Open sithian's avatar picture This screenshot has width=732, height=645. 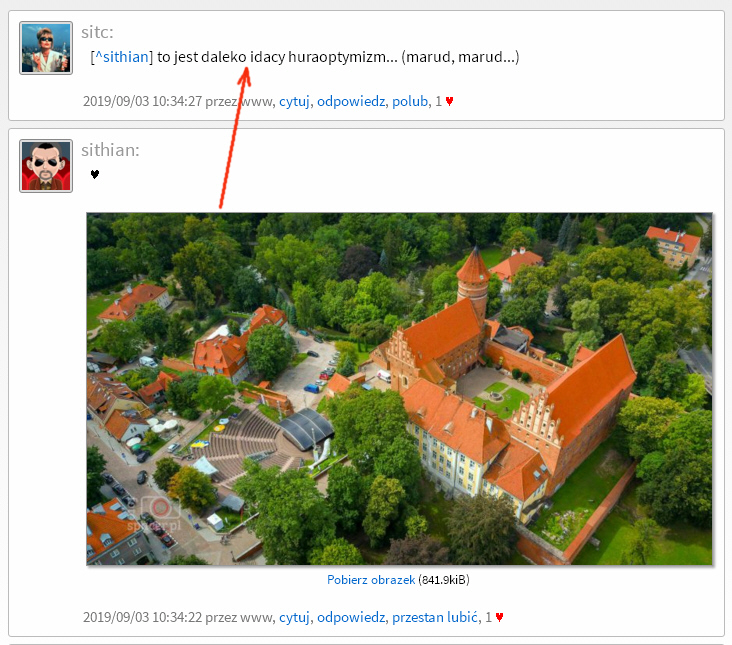(46, 166)
